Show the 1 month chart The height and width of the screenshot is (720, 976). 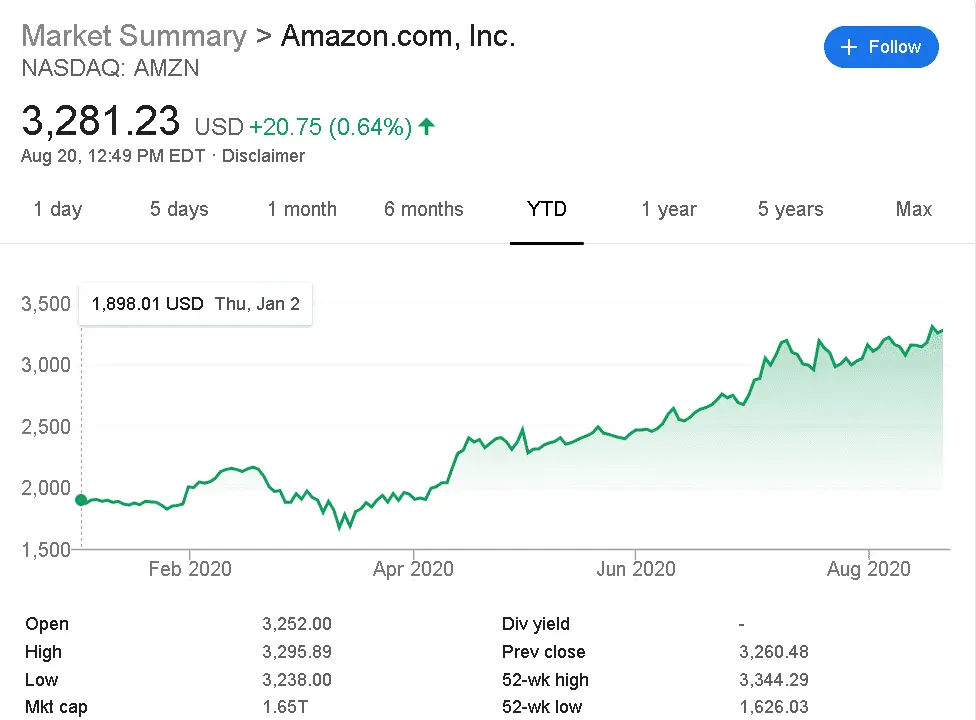[x=302, y=209]
